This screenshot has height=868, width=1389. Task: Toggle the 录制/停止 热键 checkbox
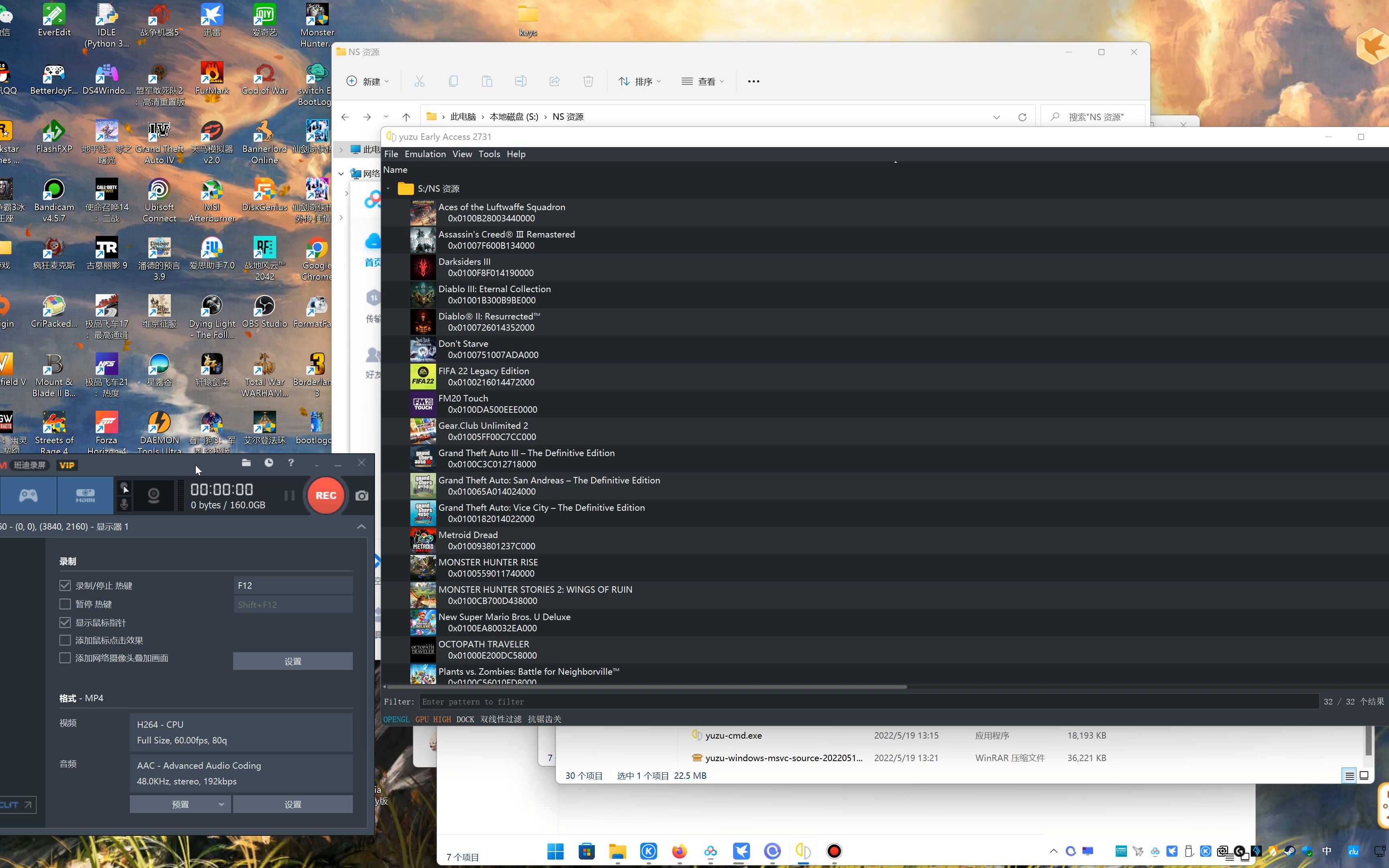[65, 585]
